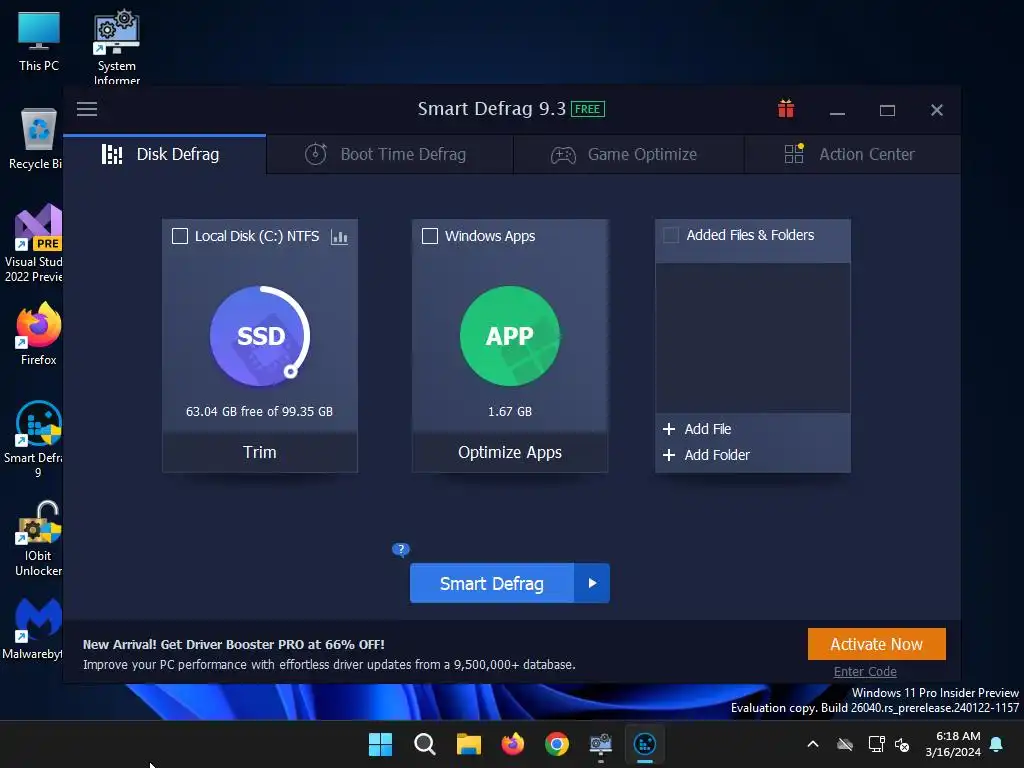Open the OneDrive tray icon
This screenshot has width=1024, height=768.
tap(845, 744)
